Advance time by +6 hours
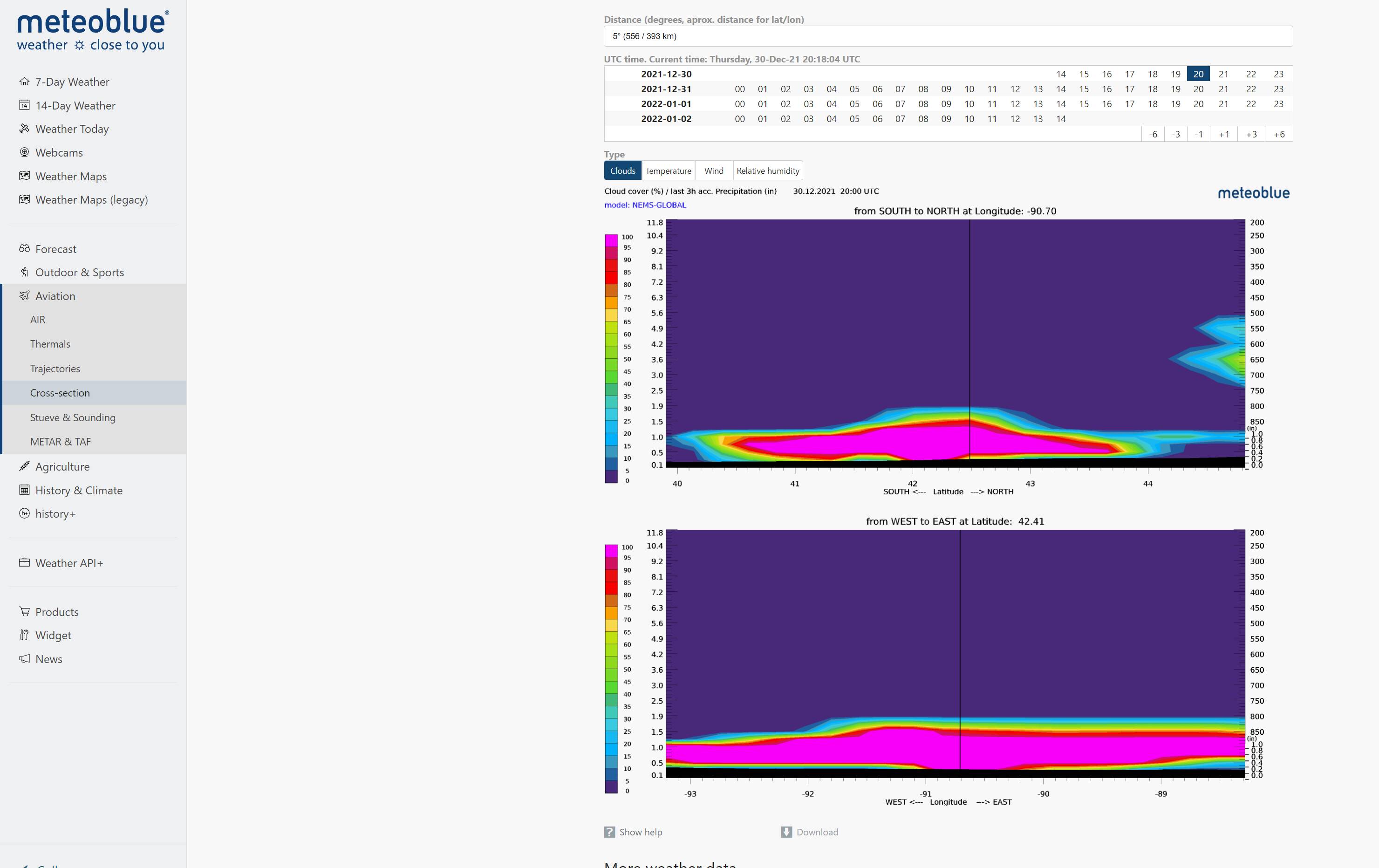Viewport: 1379px width, 868px height. click(1279, 134)
